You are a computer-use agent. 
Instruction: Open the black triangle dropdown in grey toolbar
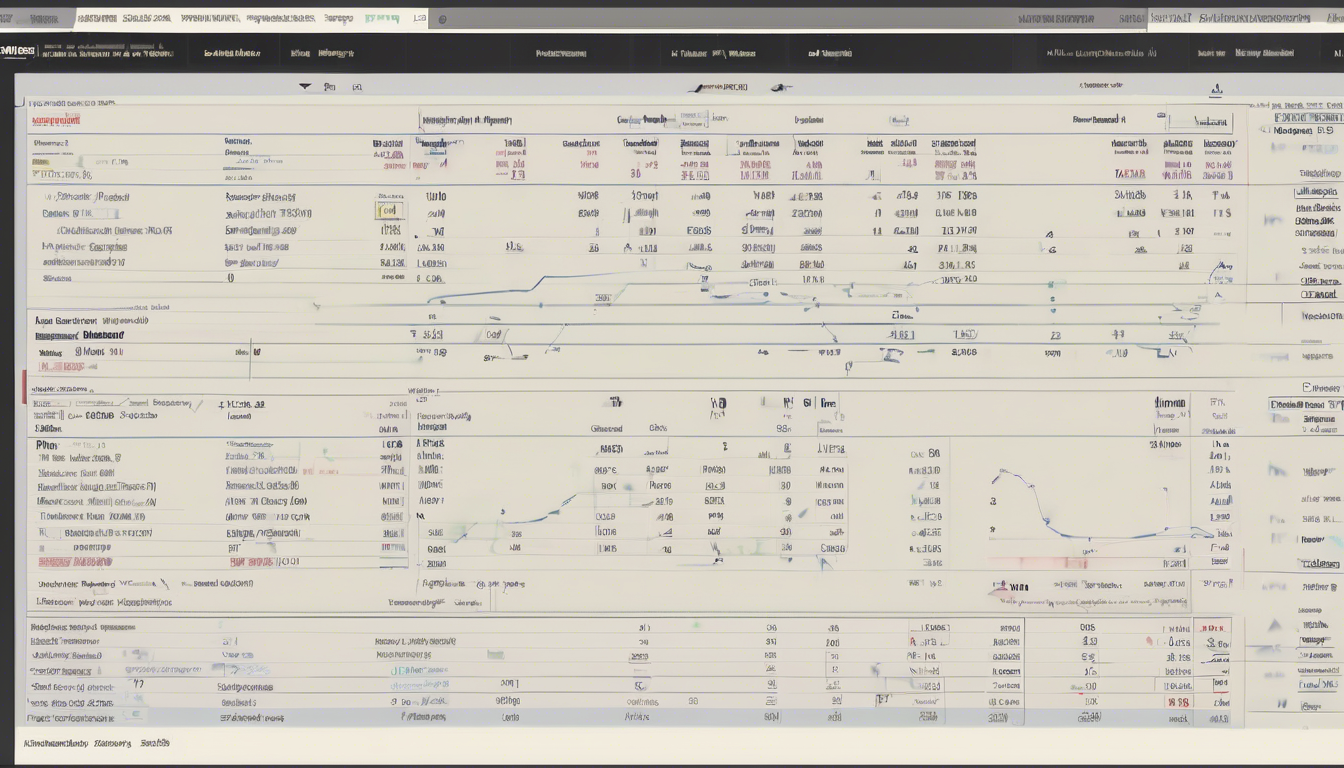305,87
